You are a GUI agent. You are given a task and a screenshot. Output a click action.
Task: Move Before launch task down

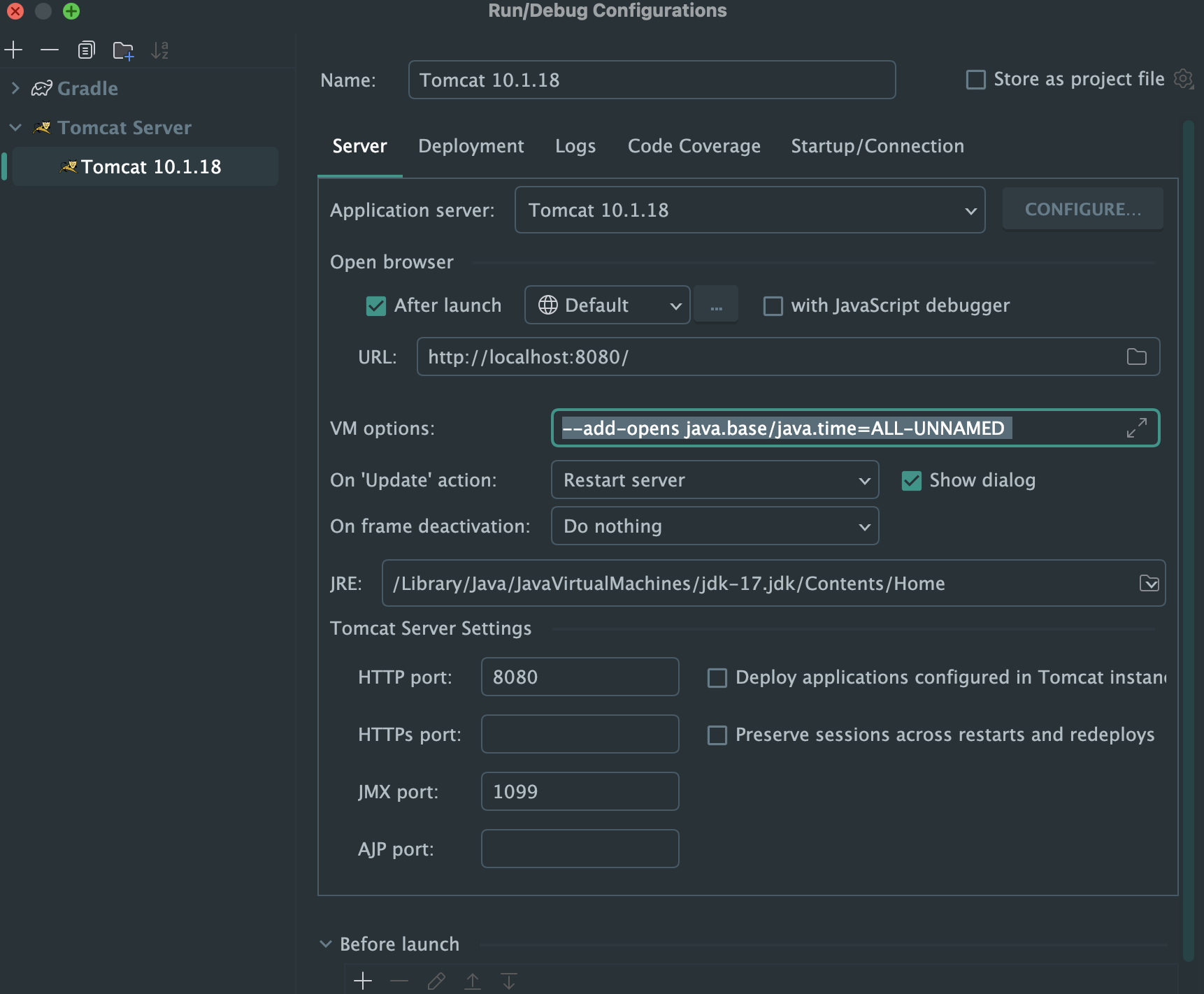coord(509,981)
